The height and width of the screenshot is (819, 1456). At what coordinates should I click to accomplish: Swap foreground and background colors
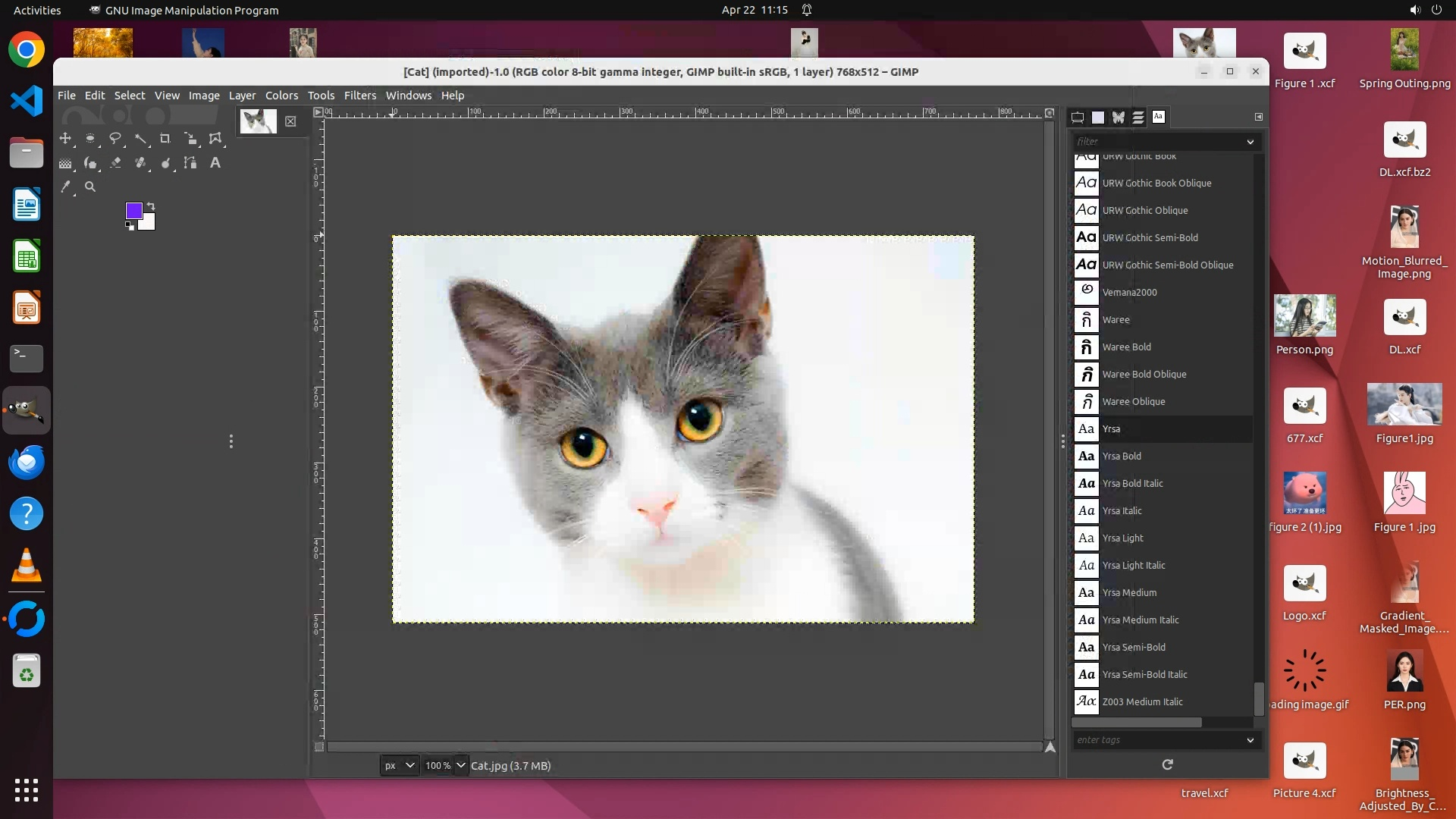(x=151, y=206)
